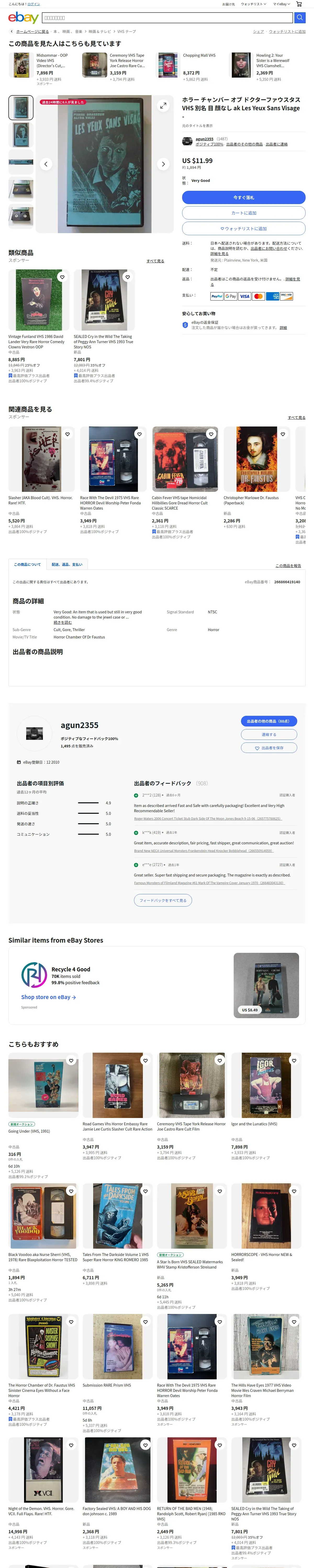Open 出品者の他の商品 button in seller section
Screen dimensions: 314x1568
pos(269,721)
